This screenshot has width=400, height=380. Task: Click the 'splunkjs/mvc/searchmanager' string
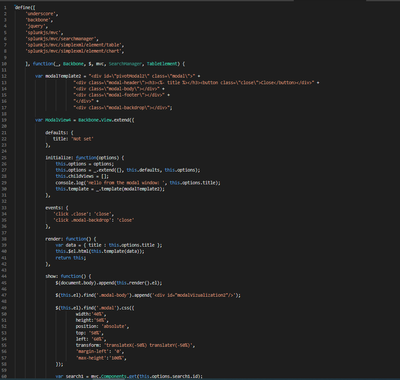(62, 39)
